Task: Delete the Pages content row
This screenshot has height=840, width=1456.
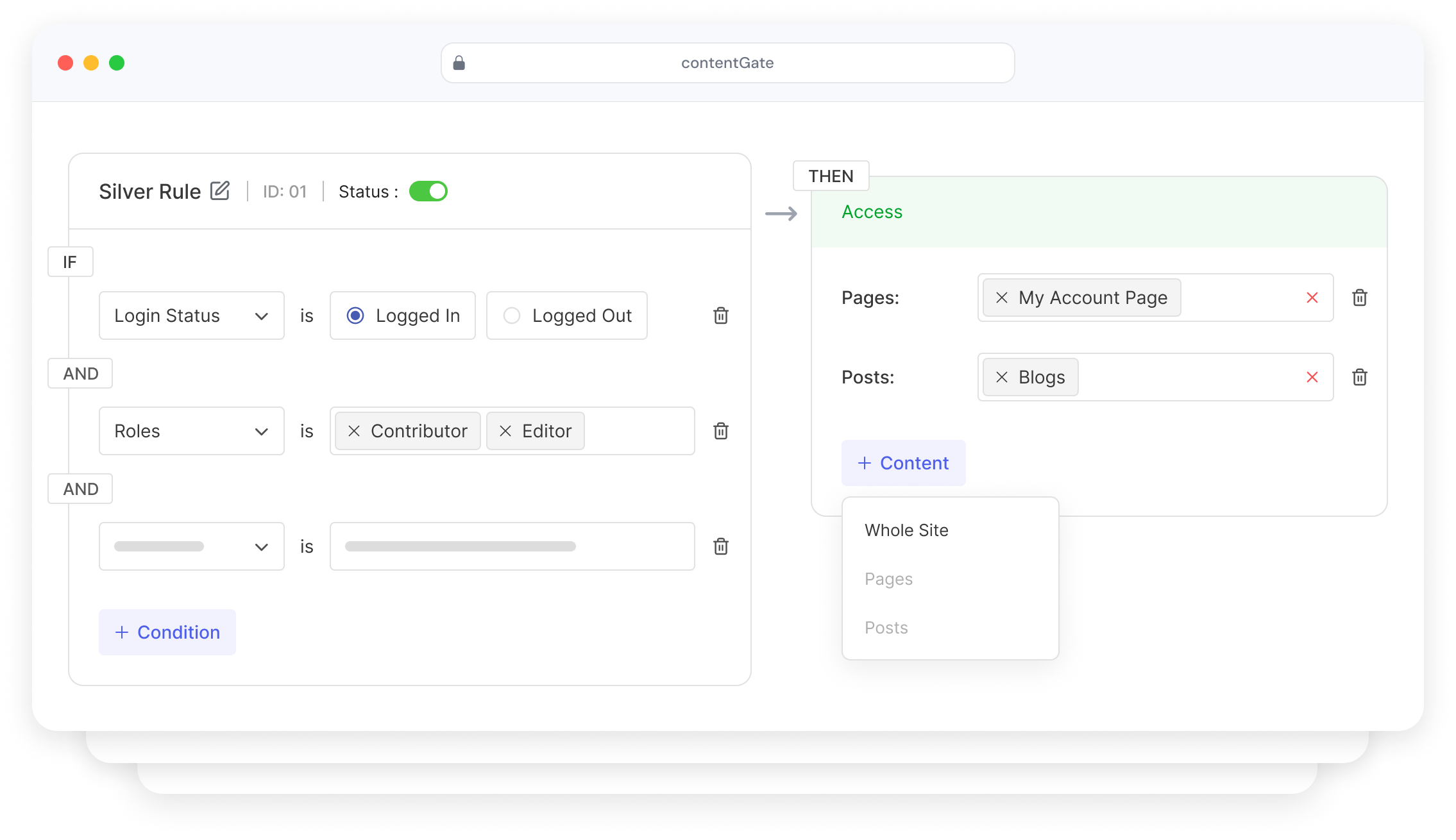Action: (1360, 298)
